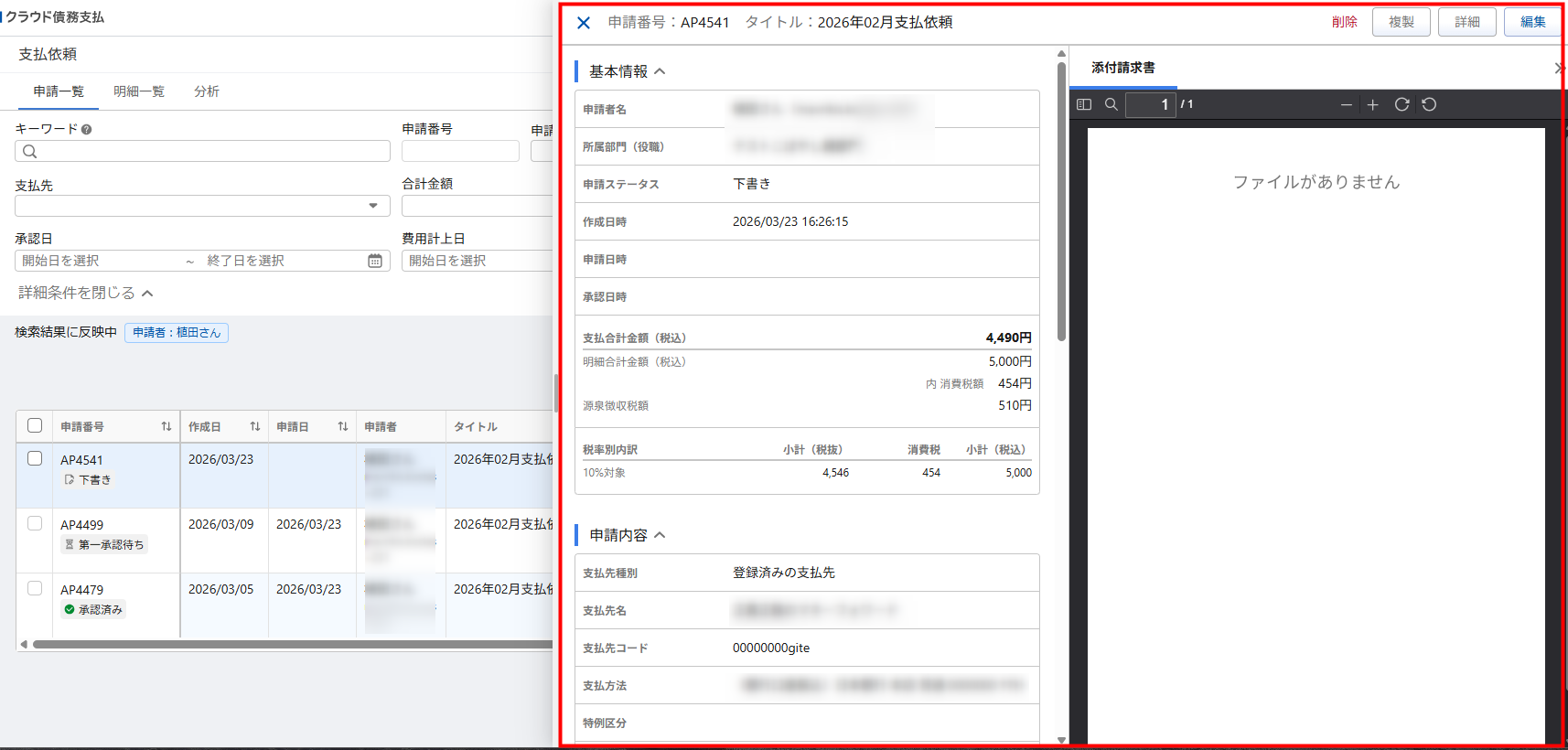Viewport: 1568px width, 750px height.
Task: Zoom out the attached invoice viewer
Action: click(x=1346, y=105)
